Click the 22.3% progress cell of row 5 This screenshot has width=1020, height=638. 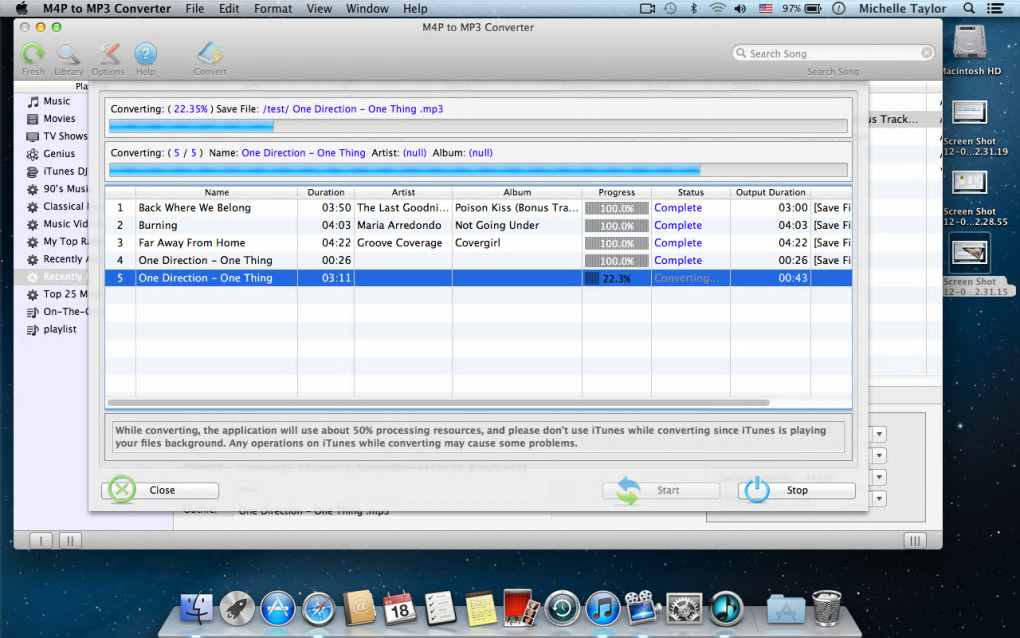616,278
